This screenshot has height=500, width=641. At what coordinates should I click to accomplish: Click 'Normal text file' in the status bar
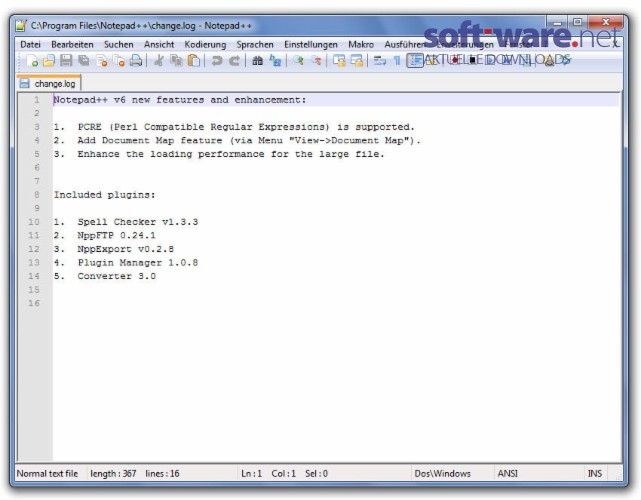click(x=47, y=473)
